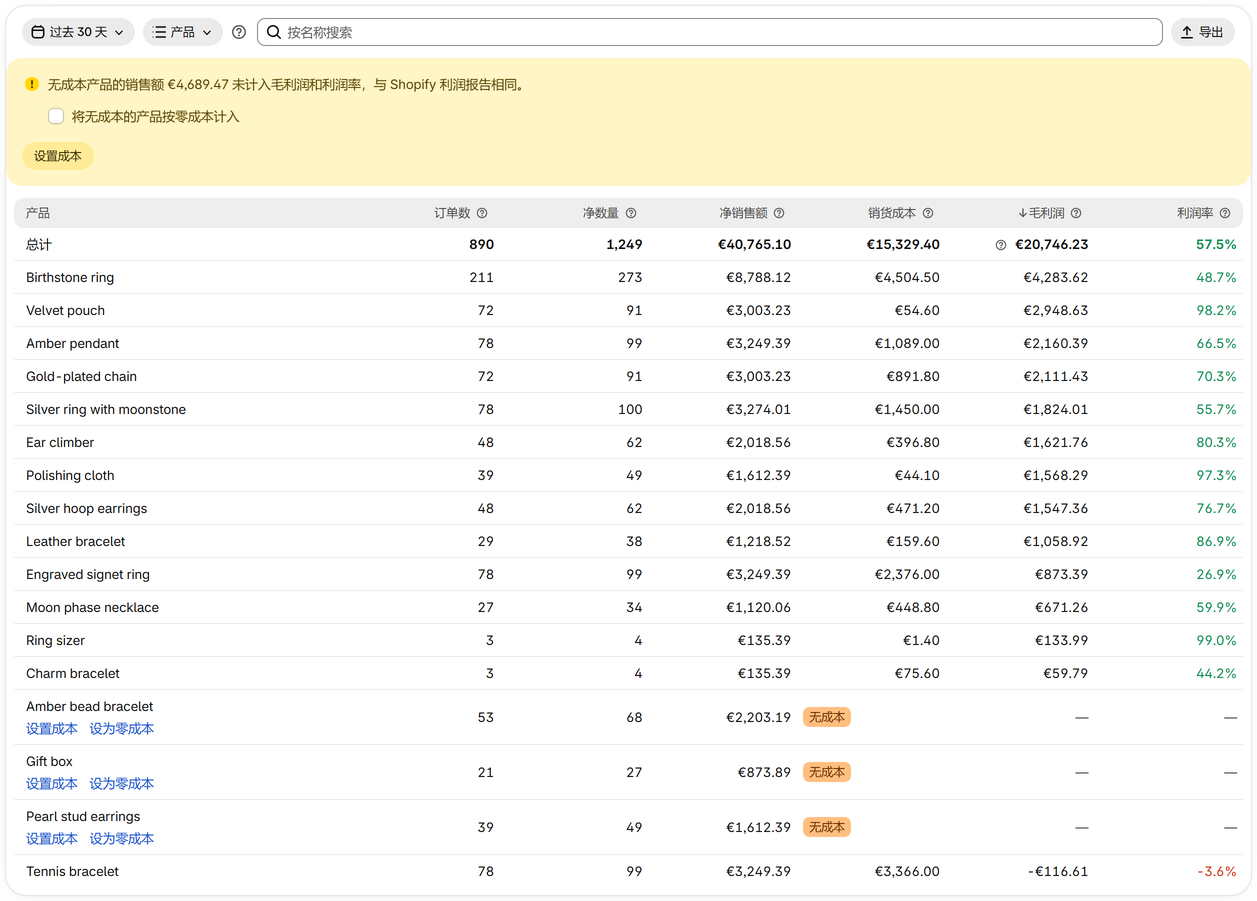This screenshot has width=1257, height=901.
Task: Sort by the 订单数 column header
Action: [x=452, y=213]
